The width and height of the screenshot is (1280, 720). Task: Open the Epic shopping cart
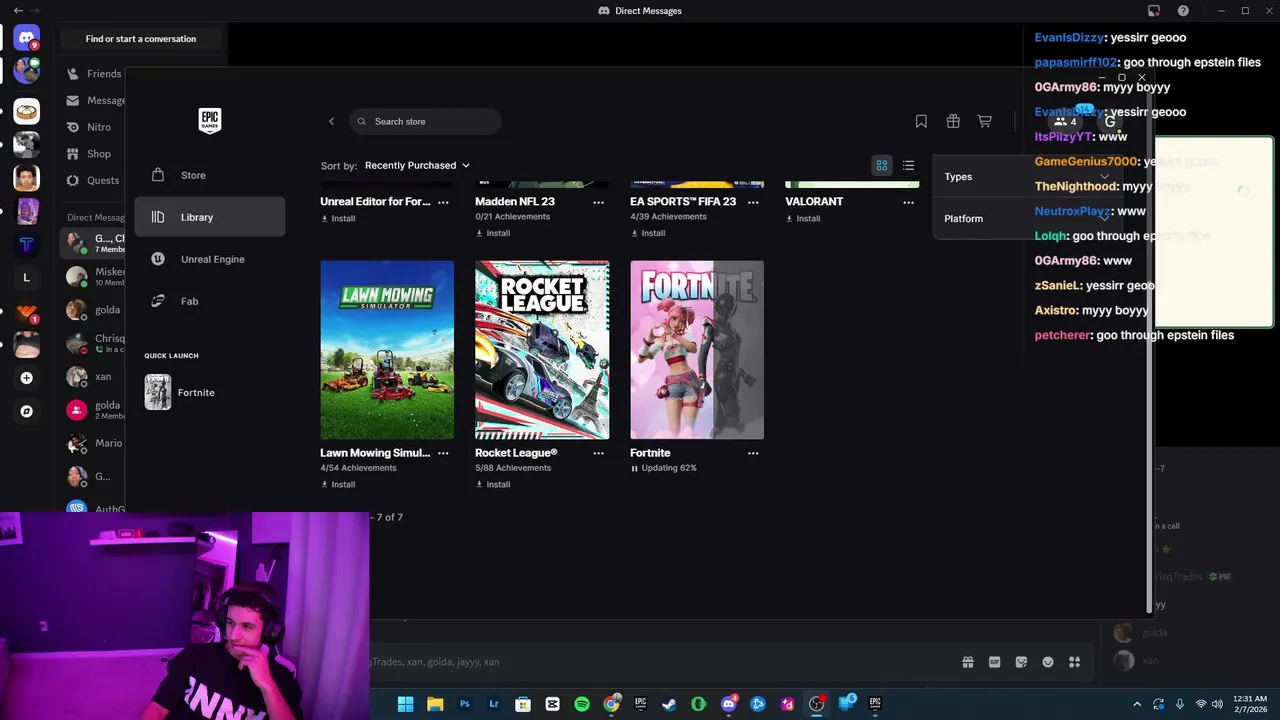tap(985, 122)
